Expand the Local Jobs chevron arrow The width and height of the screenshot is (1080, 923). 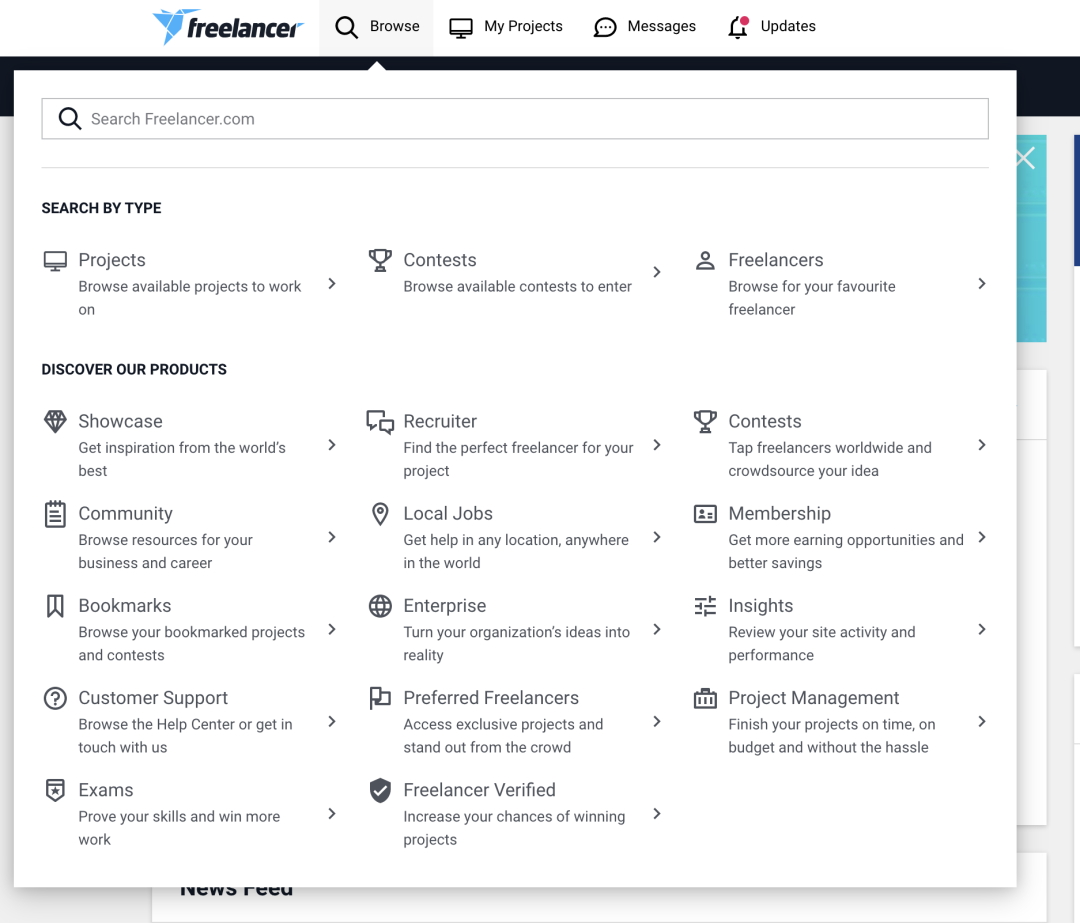[657, 537]
